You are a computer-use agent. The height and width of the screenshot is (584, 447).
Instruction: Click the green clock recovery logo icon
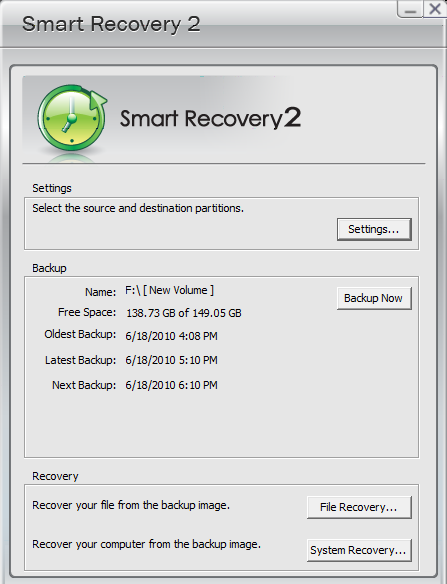coord(72,119)
